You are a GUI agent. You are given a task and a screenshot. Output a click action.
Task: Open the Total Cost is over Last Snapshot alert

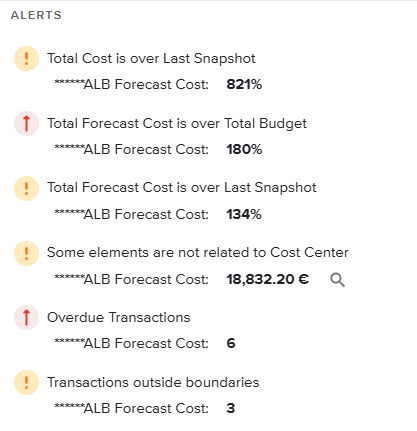151,58
